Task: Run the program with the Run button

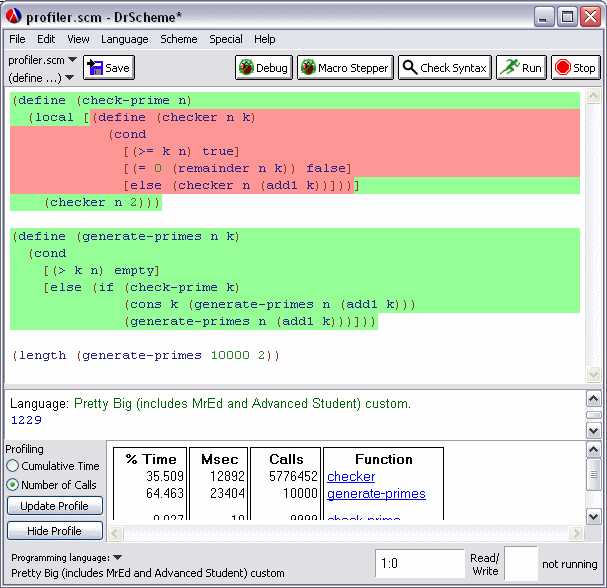Action: [521, 68]
